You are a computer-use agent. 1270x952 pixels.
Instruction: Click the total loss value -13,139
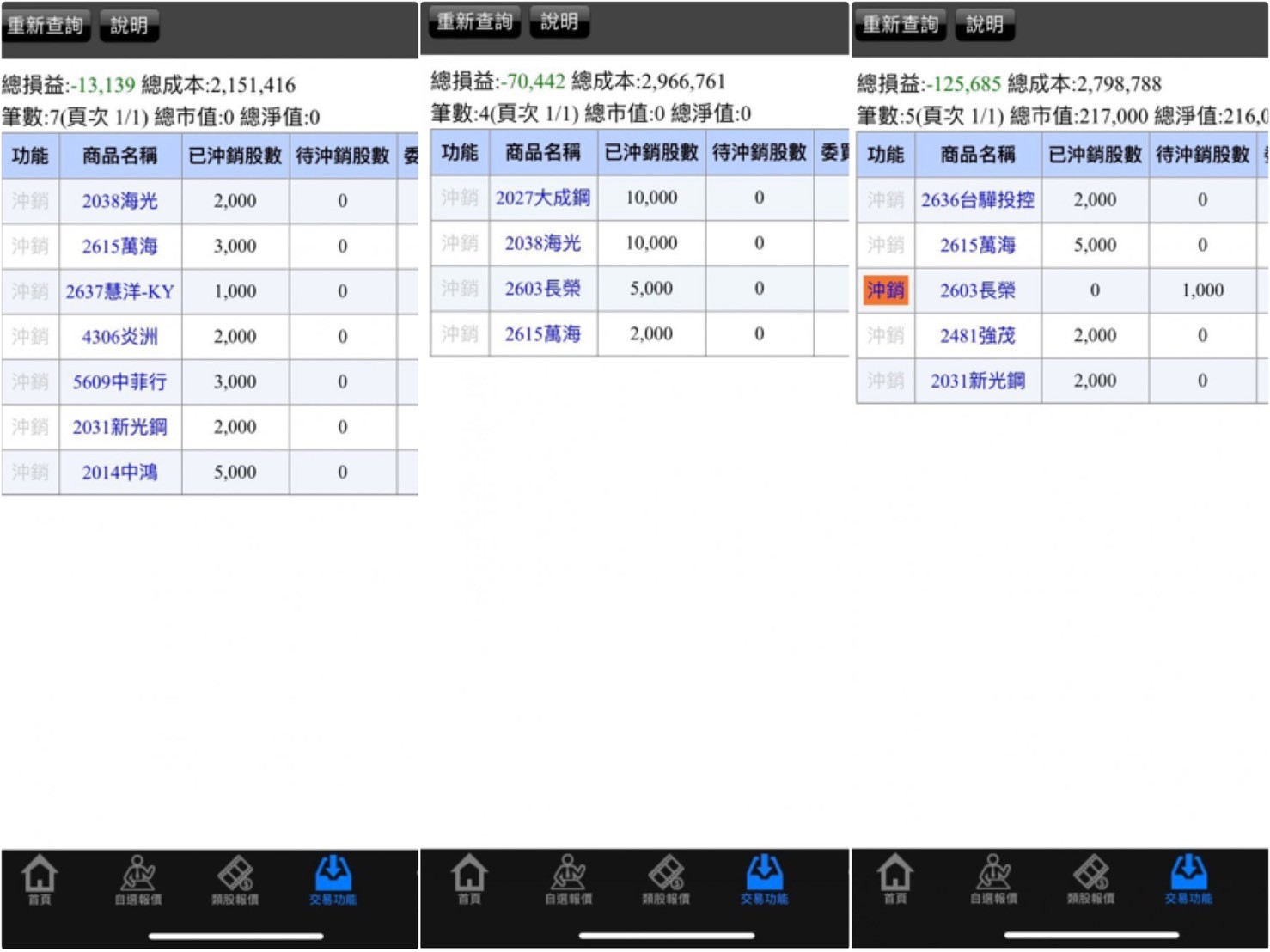[102, 85]
